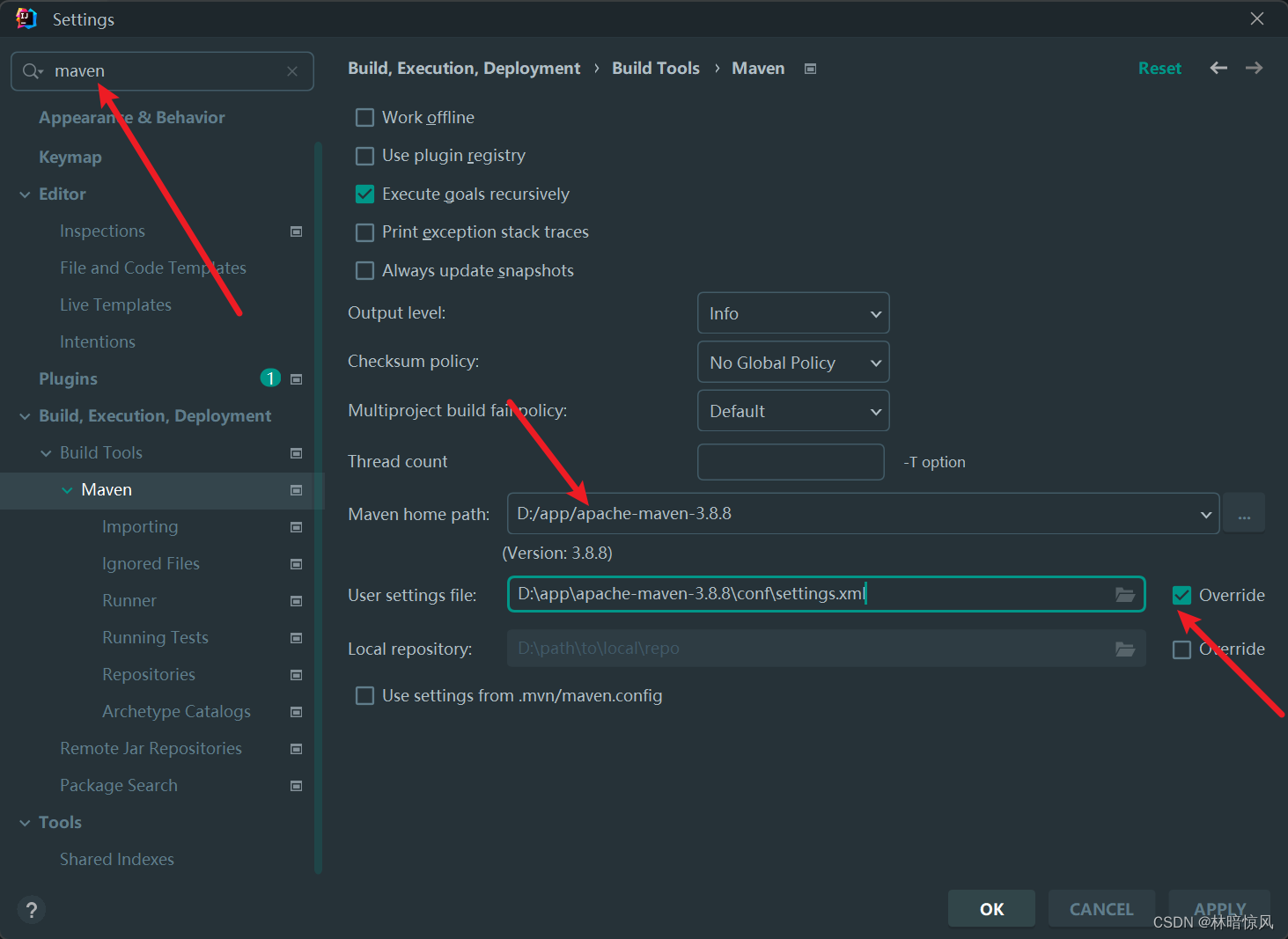This screenshot has width=1288, height=939.
Task: Open Multiproject build fail policy dropdown
Action: click(x=793, y=411)
